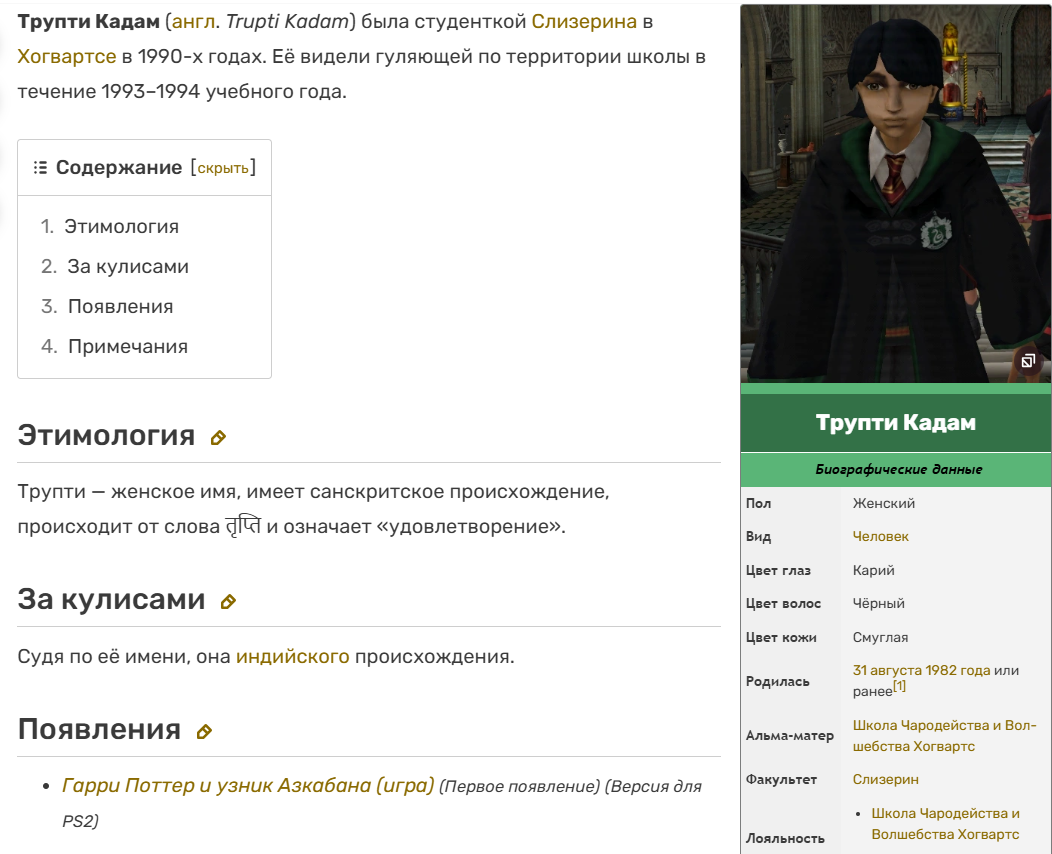Edit the Этимология section pencil icon
1052x854 pixels.
tap(218, 438)
